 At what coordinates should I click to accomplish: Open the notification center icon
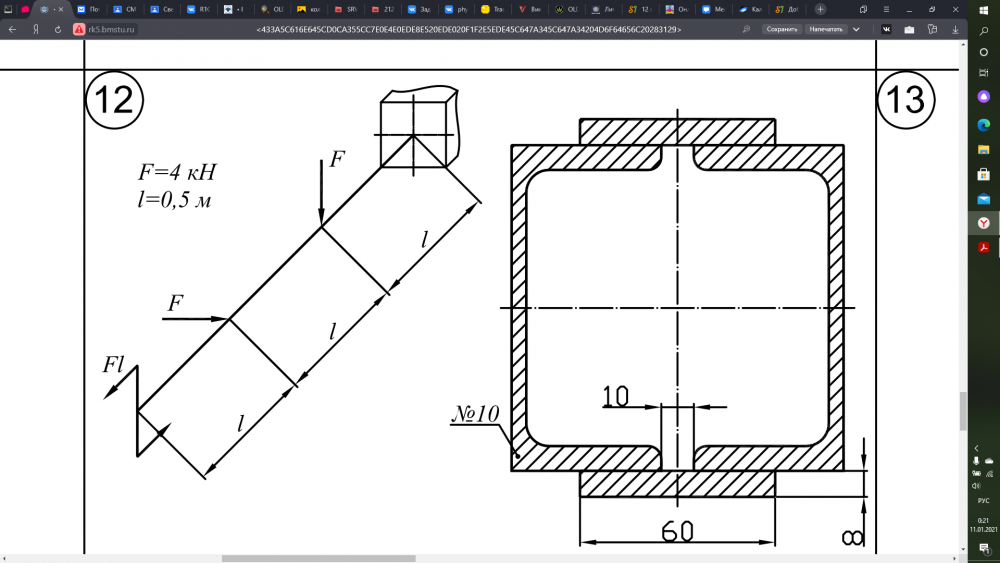click(x=984, y=548)
